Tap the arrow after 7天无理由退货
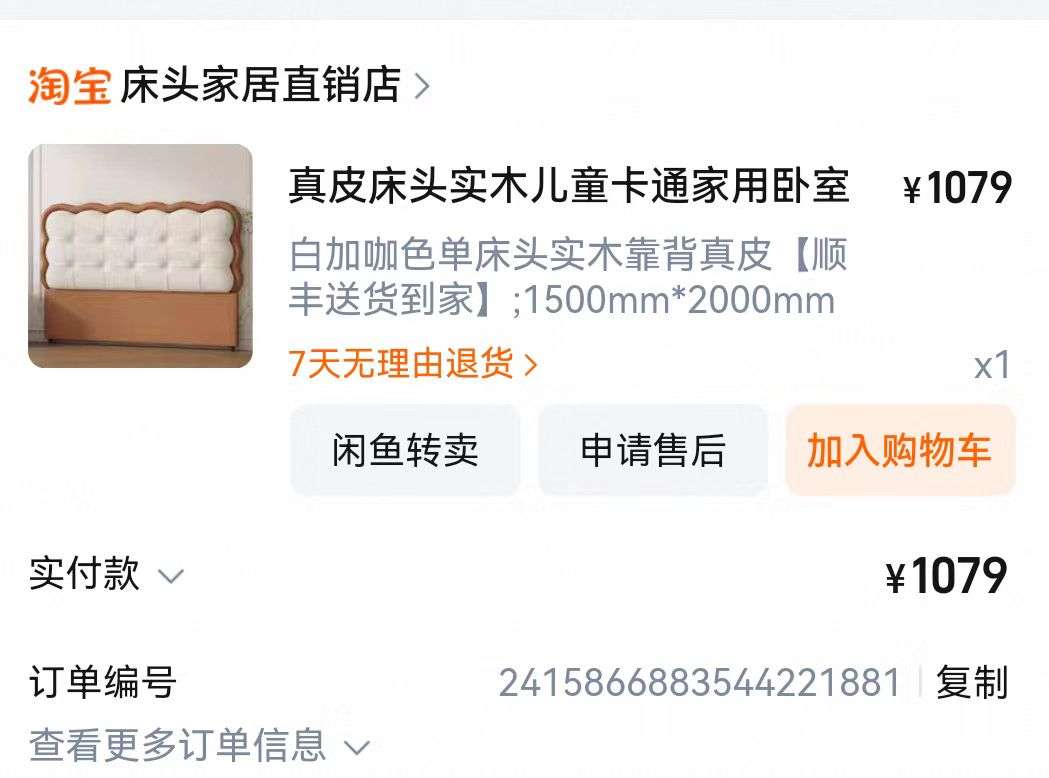The image size is (1049, 778). click(x=531, y=365)
